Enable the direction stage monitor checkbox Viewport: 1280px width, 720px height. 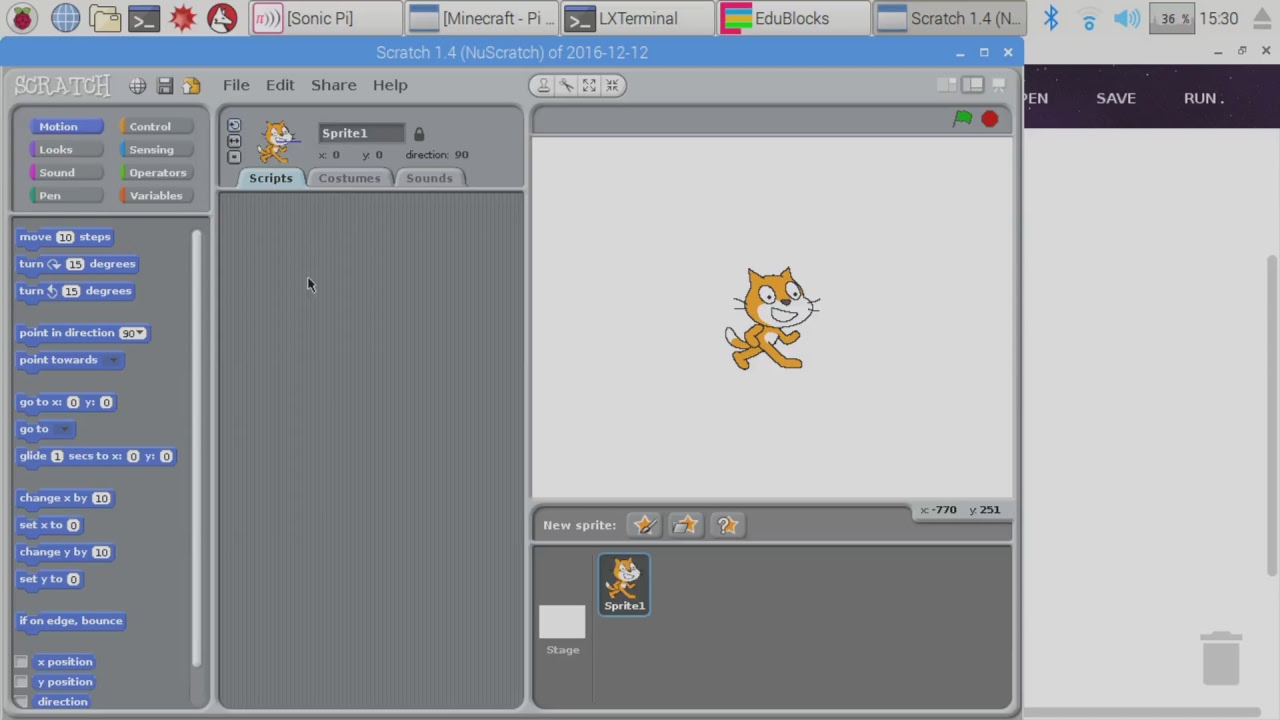tap(21, 702)
